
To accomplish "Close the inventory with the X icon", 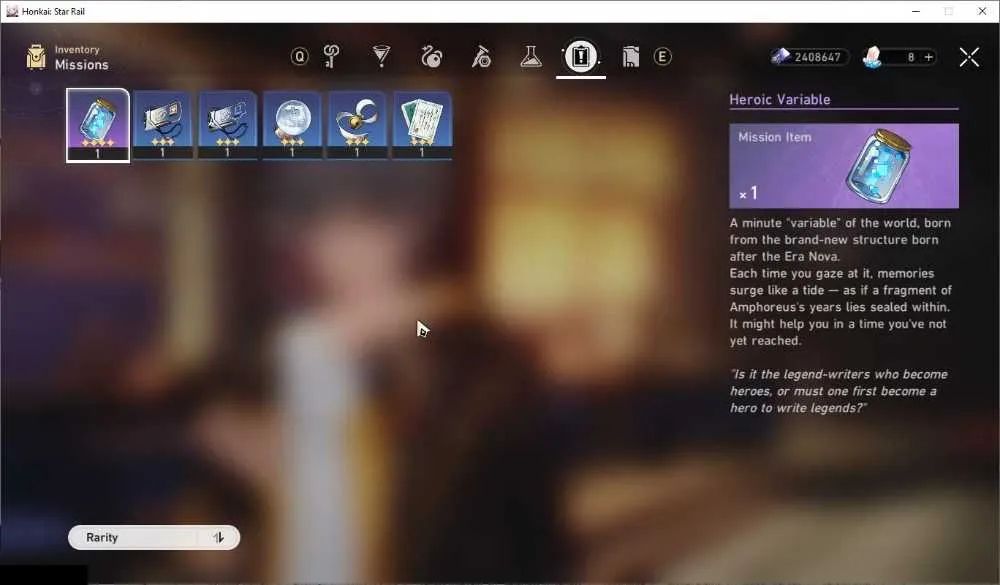I will point(969,57).
